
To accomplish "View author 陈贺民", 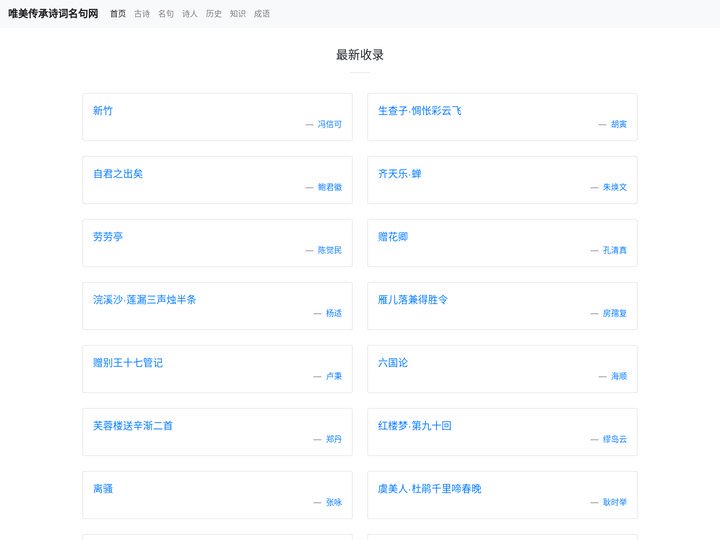I will tap(330, 250).
